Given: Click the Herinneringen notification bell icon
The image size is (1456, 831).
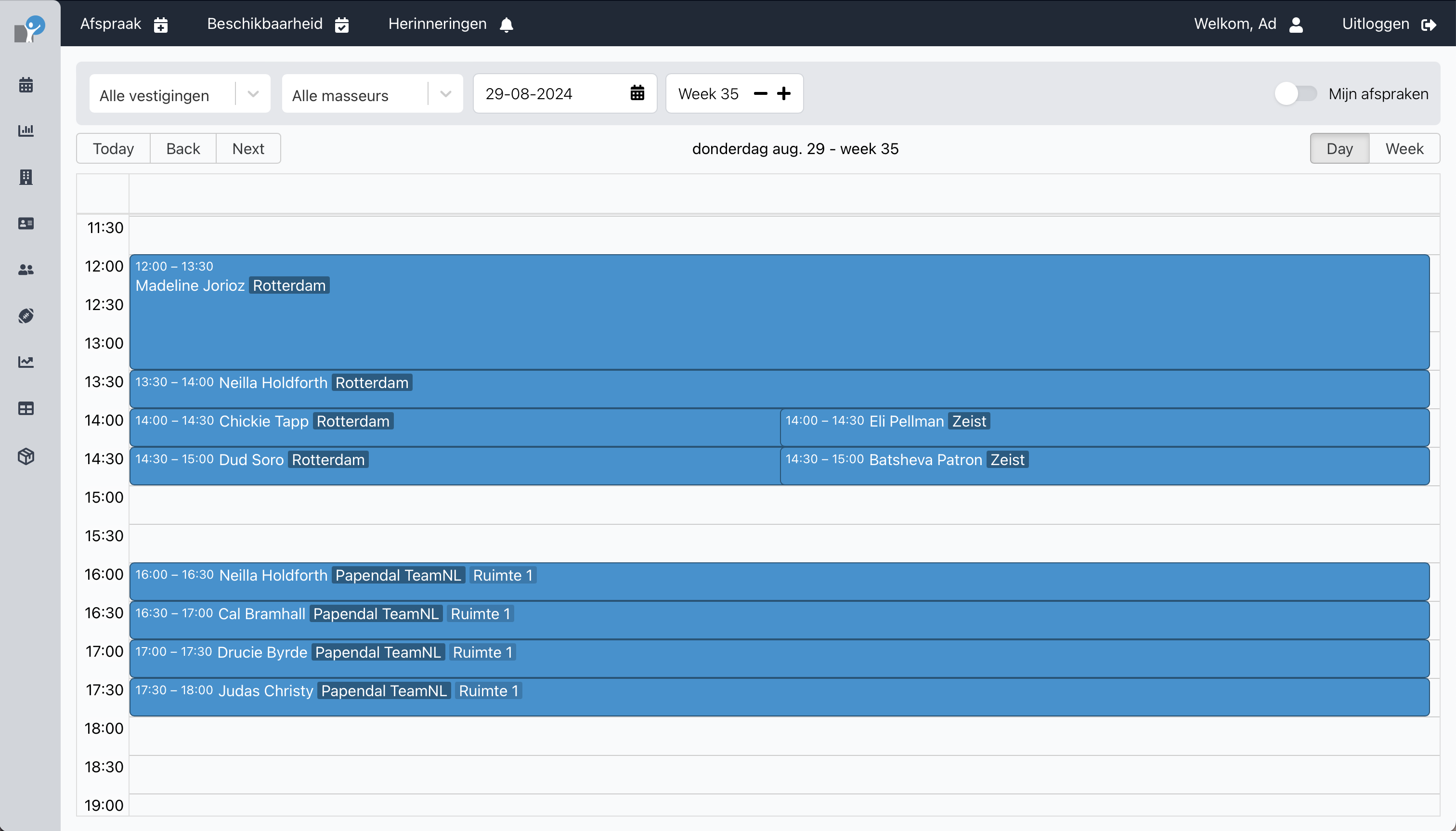Looking at the screenshot, I should pyautogui.click(x=506, y=24).
